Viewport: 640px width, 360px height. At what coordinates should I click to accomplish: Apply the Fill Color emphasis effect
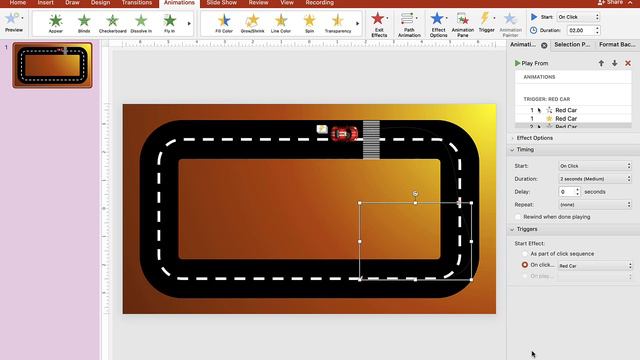[x=224, y=23]
